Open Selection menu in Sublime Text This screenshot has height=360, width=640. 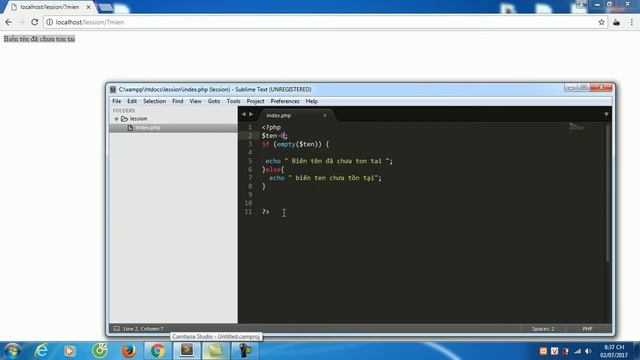154,101
